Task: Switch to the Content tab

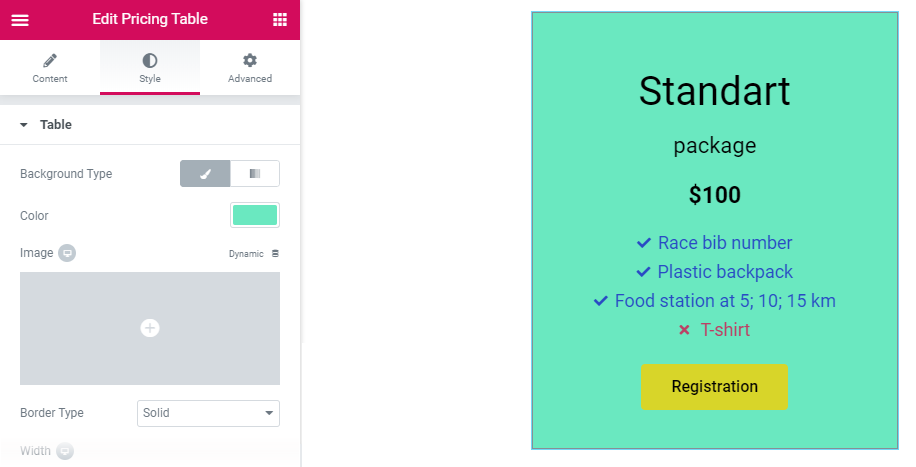Action: pos(50,67)
